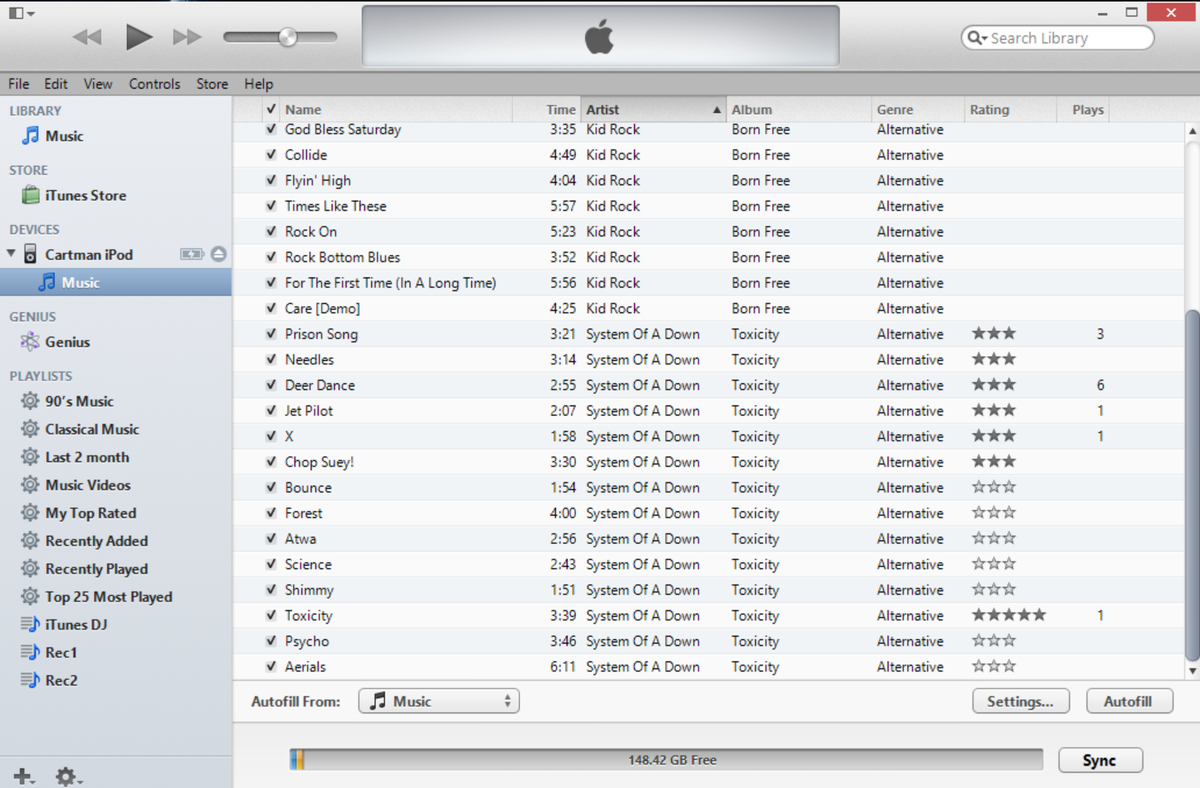Select the 90's Music playlist
The width and height of the screenshot is (1200, 788).
(79, 401)
